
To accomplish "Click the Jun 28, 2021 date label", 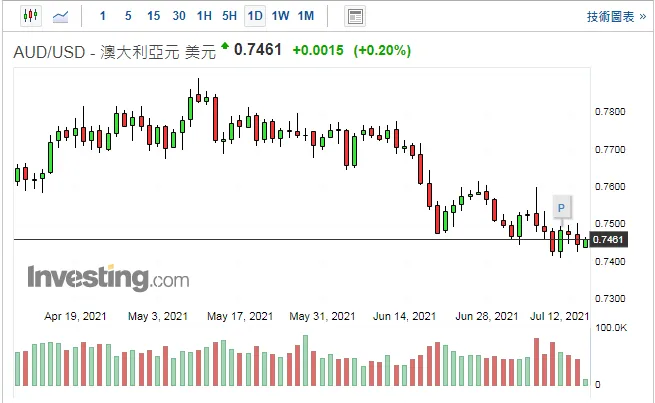I will (487, 316).
